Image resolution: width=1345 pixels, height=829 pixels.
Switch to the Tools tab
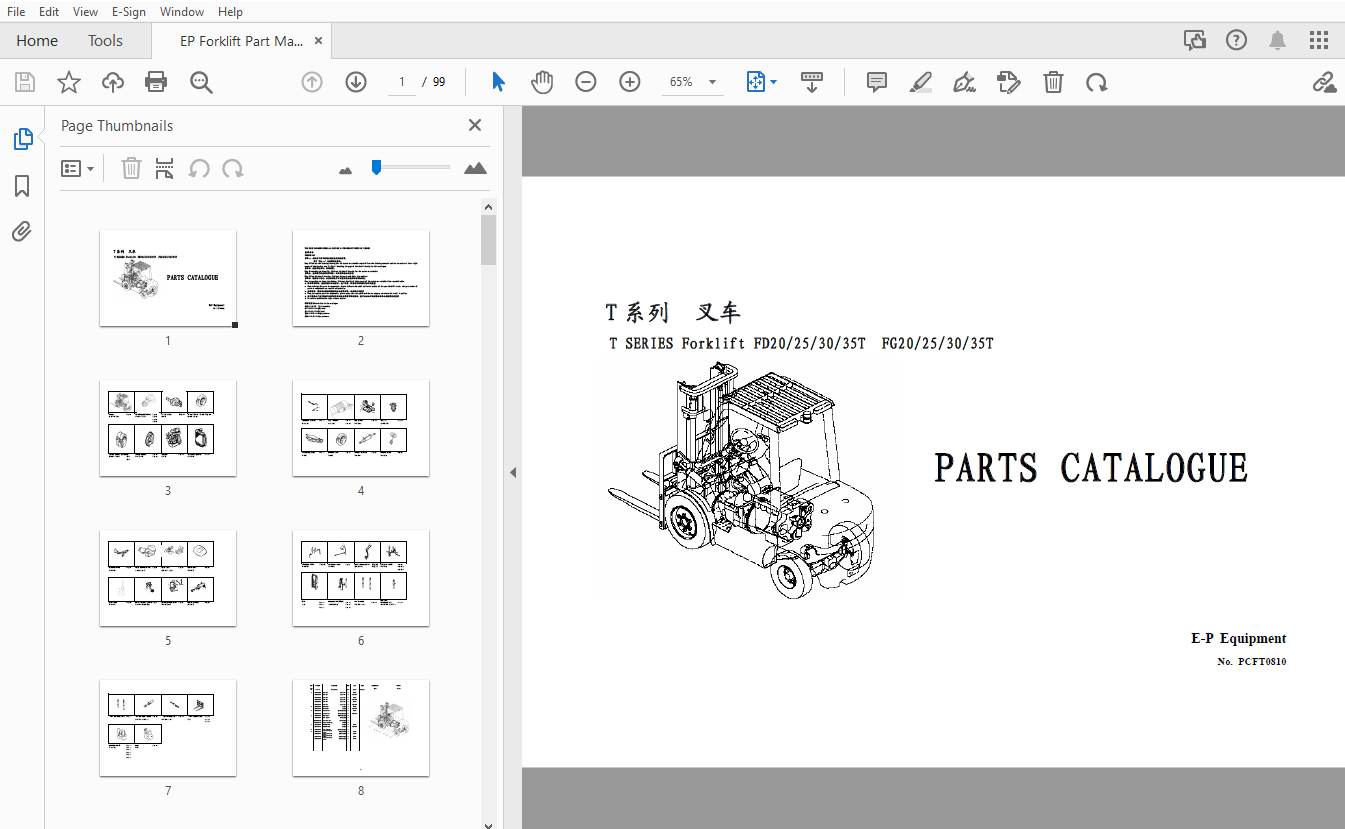point(105,40)
